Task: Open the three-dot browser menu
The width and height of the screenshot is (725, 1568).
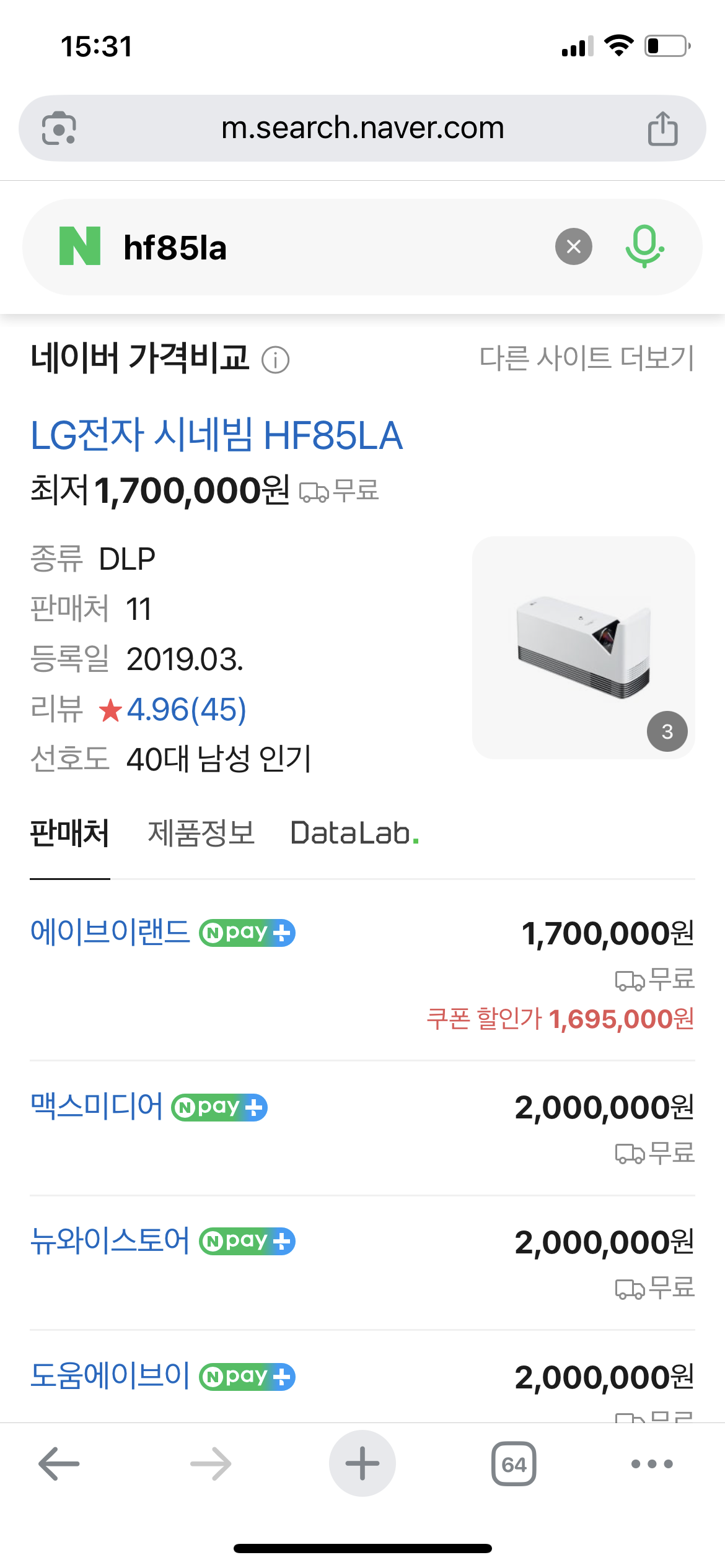Action: [651, 1464]
